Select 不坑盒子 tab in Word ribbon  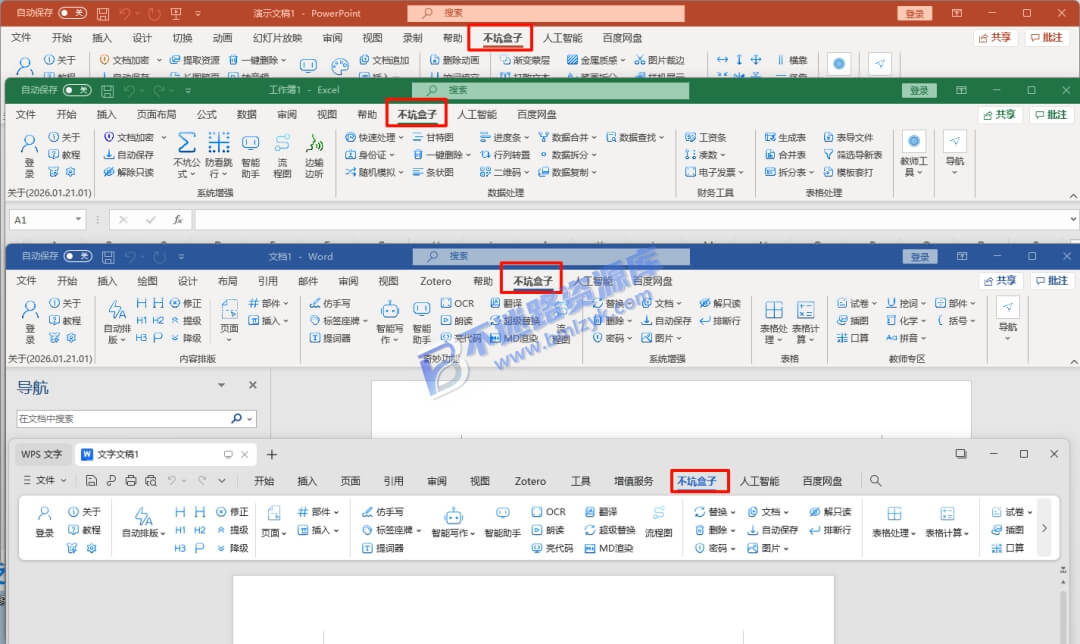[x=532, y=281]
